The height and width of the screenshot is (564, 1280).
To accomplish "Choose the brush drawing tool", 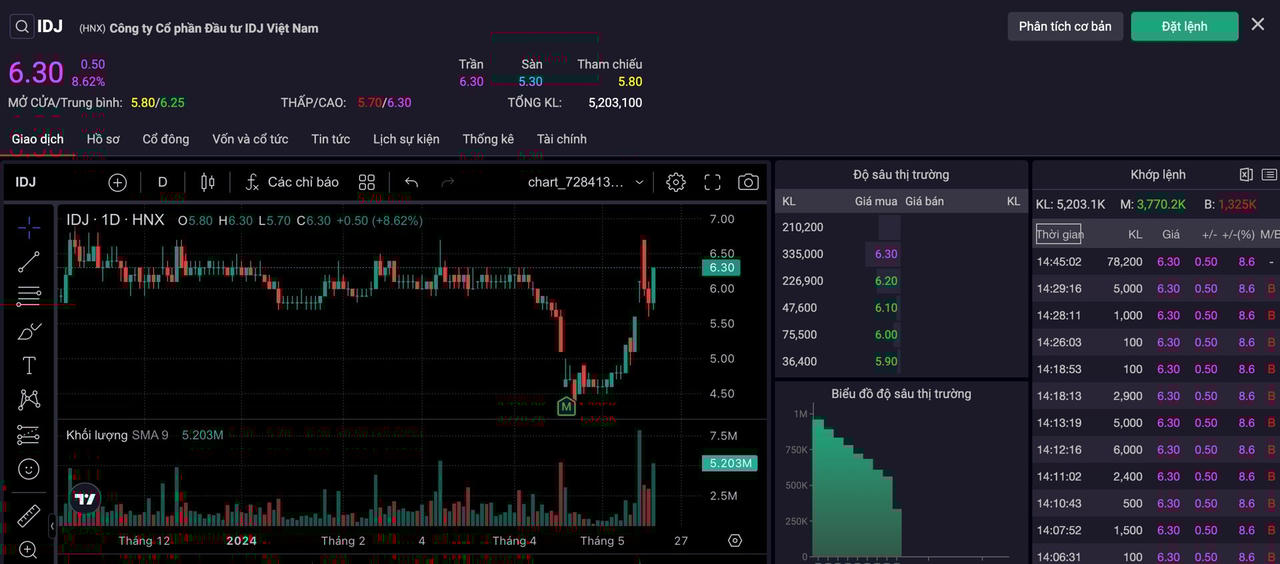I will [29, 331].
